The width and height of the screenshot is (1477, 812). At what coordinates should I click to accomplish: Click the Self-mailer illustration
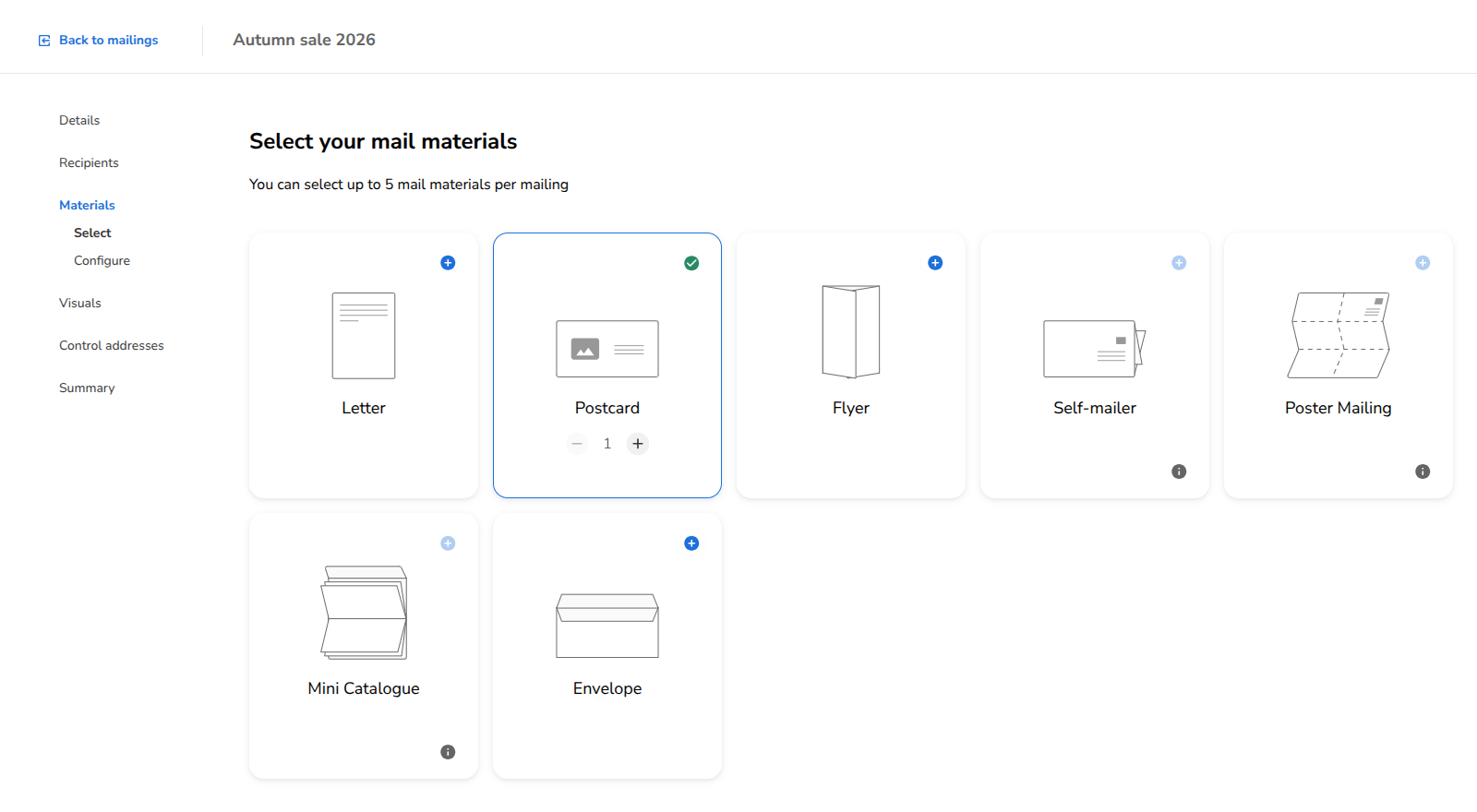1095,349
